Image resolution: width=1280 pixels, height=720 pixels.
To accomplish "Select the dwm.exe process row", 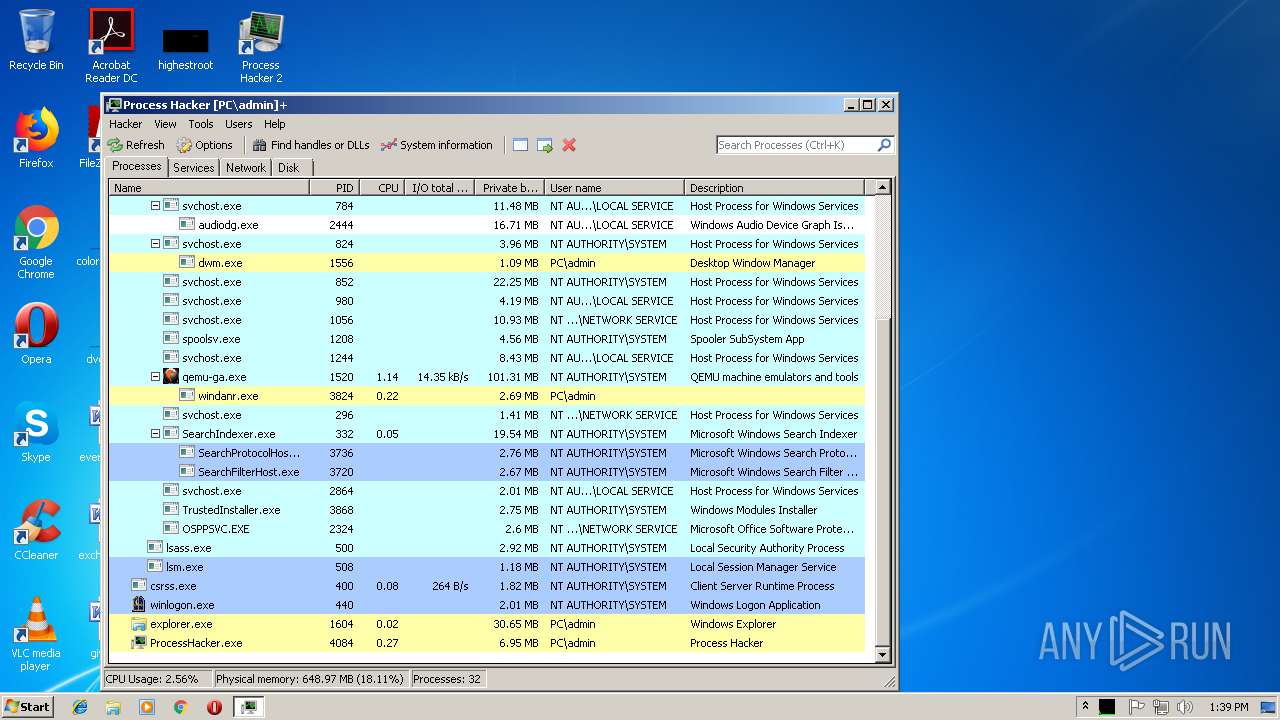I will pos(486,263).
